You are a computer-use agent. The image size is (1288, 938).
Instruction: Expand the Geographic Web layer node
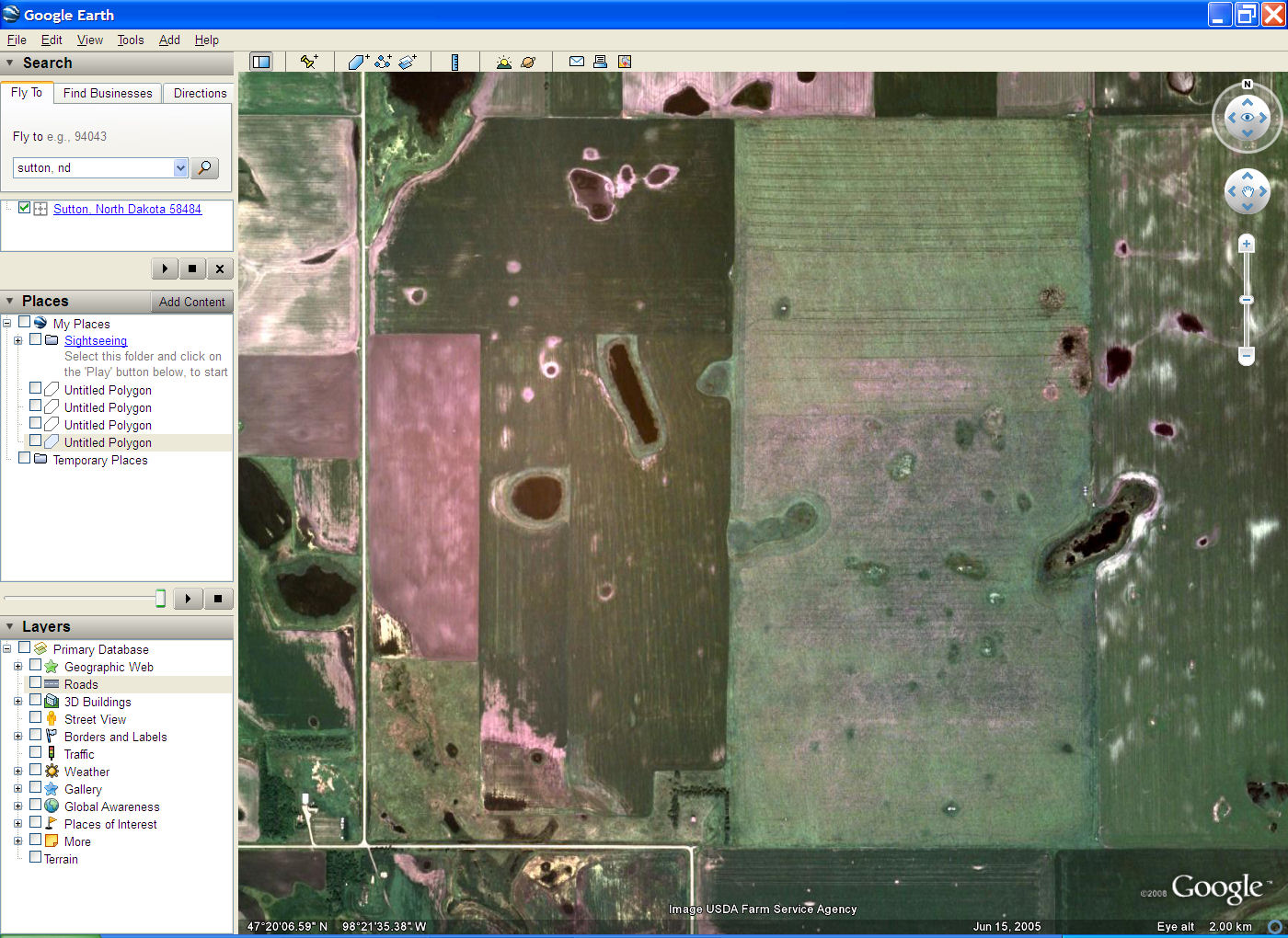(x=17, y=667)
